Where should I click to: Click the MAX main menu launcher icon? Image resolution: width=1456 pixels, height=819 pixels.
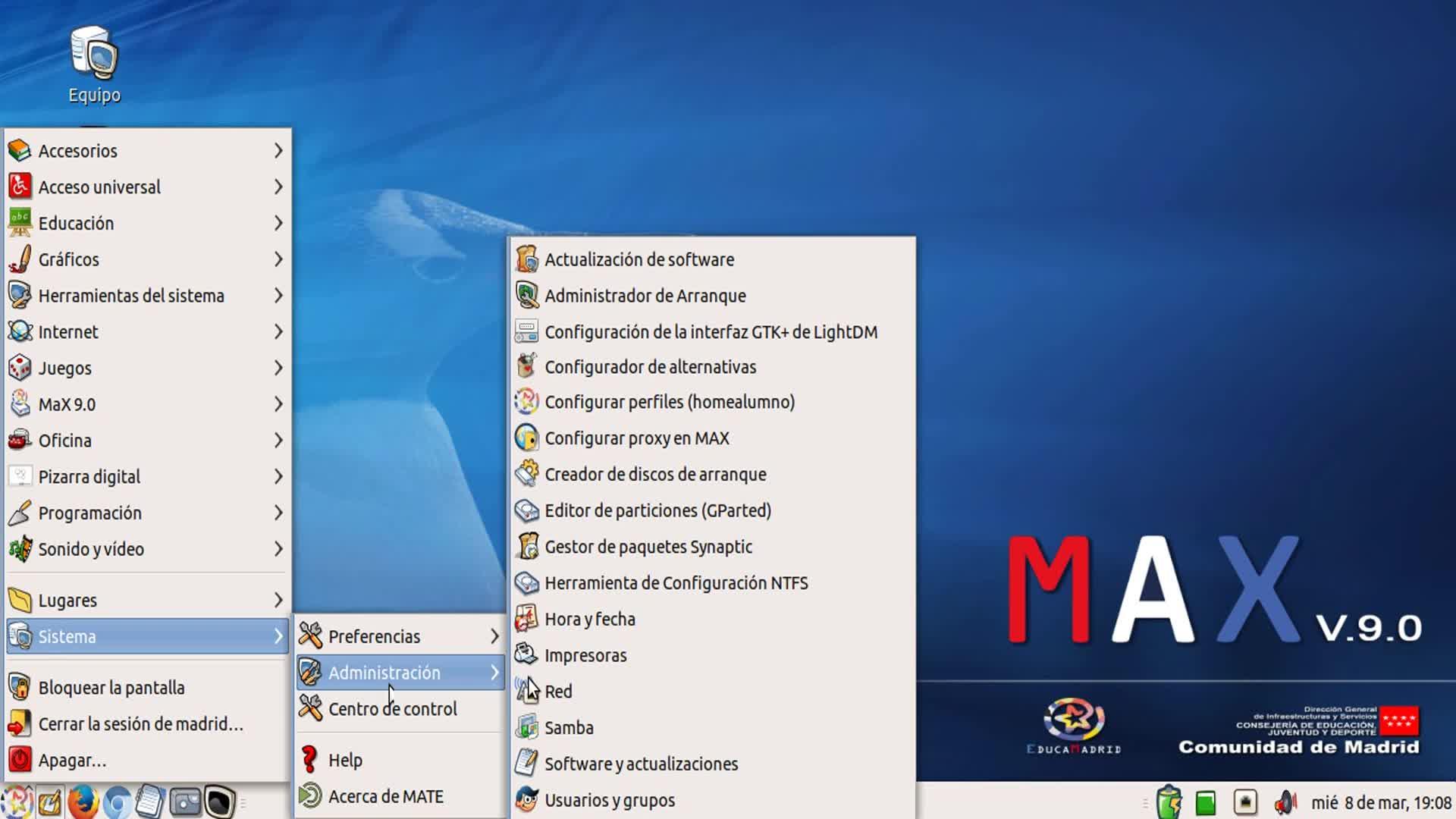17,802
